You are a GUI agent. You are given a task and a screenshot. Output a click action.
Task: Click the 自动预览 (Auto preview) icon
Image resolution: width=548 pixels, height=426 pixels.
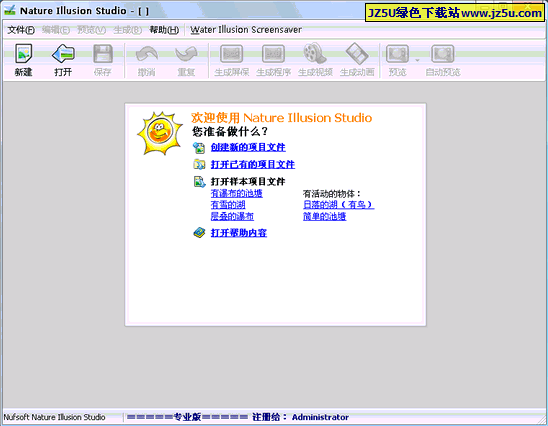pyautogui.click(x=442, y=54)
